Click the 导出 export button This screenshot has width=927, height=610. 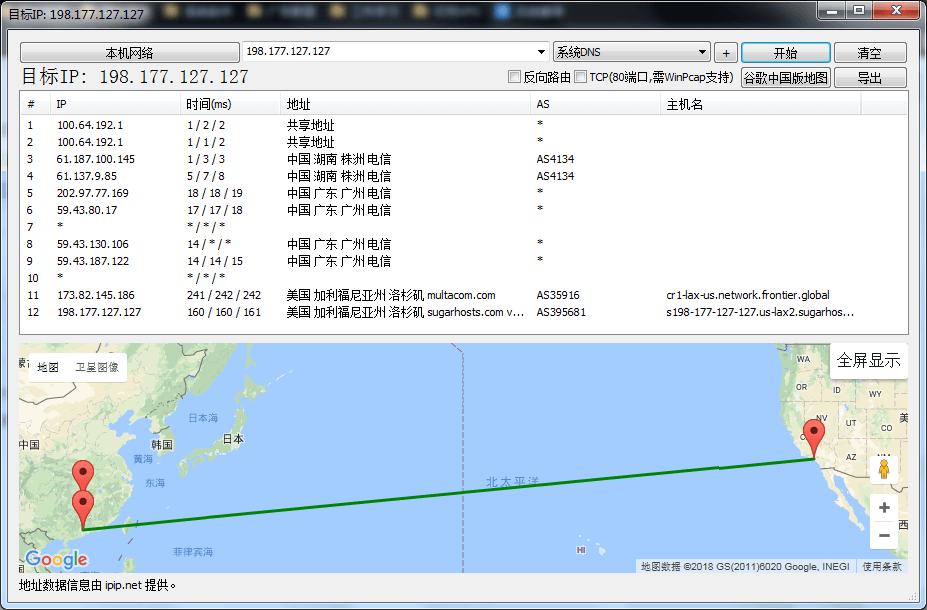[x=869, y=78]
